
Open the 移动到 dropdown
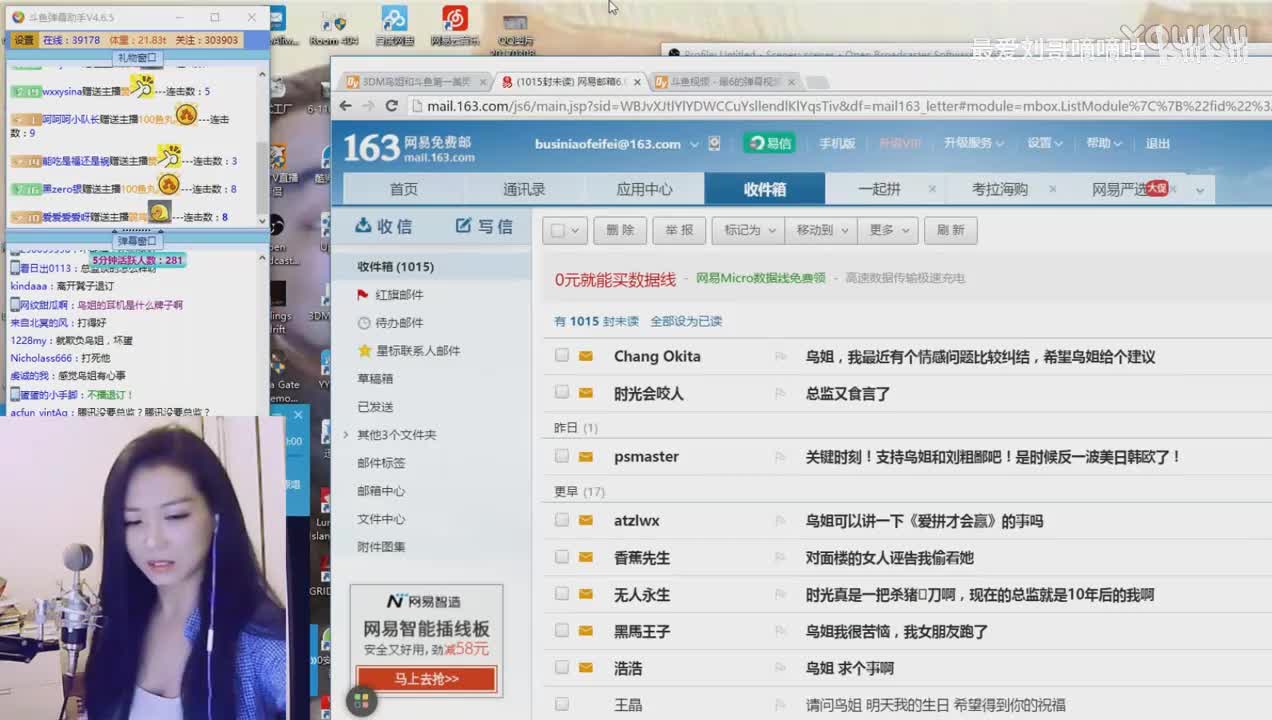click(x=820, y=231)
